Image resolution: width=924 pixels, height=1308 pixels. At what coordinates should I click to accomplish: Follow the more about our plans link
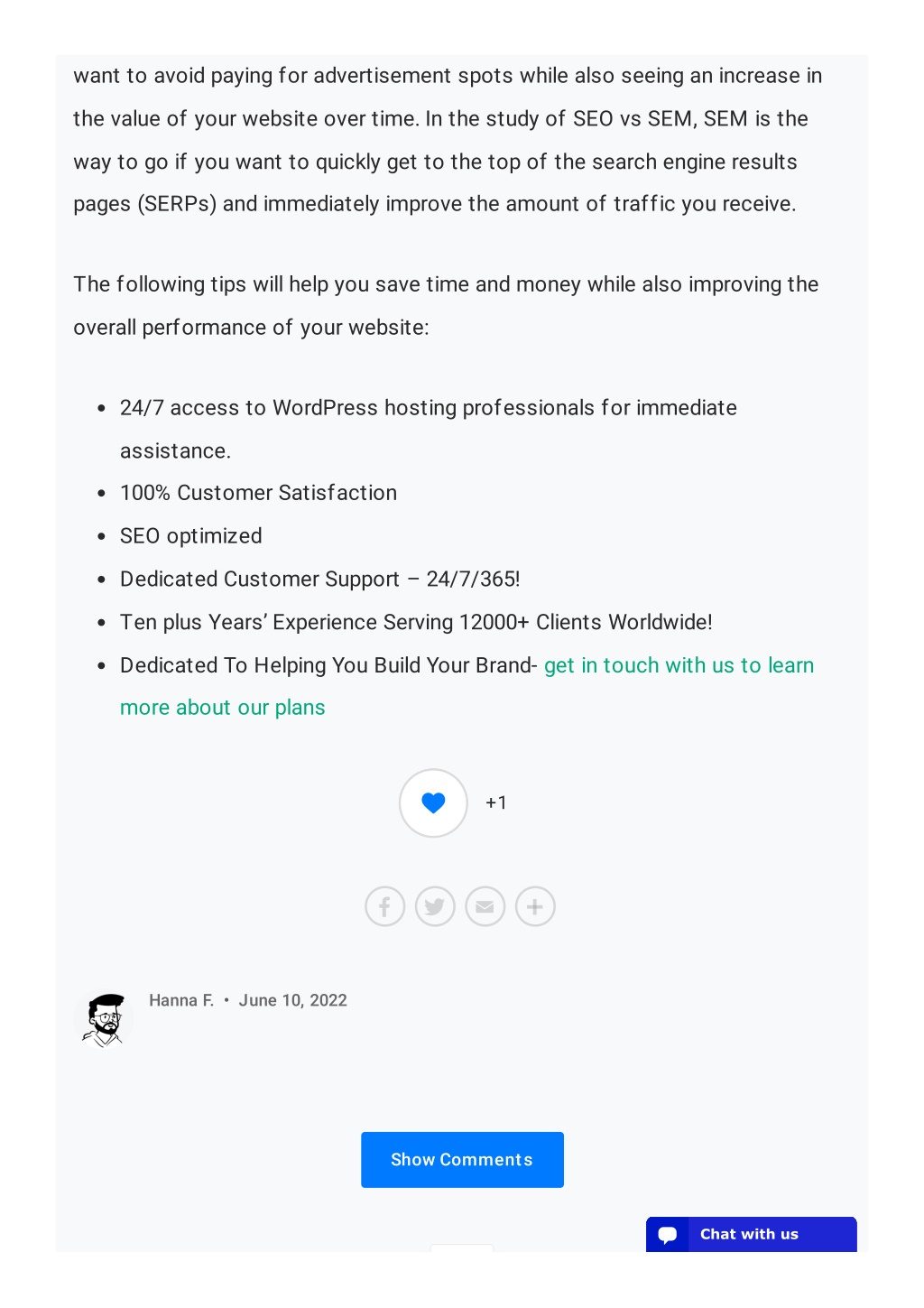coord(223,708)
